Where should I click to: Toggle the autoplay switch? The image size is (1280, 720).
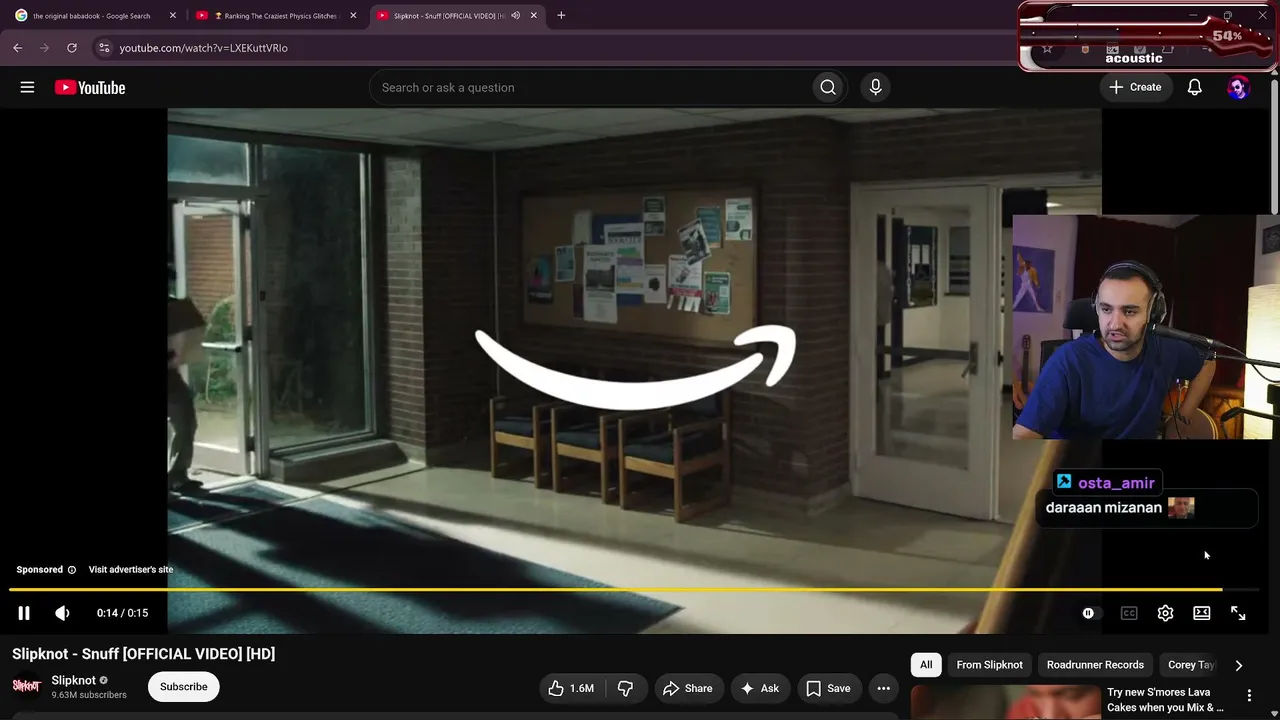(1089, 613)
